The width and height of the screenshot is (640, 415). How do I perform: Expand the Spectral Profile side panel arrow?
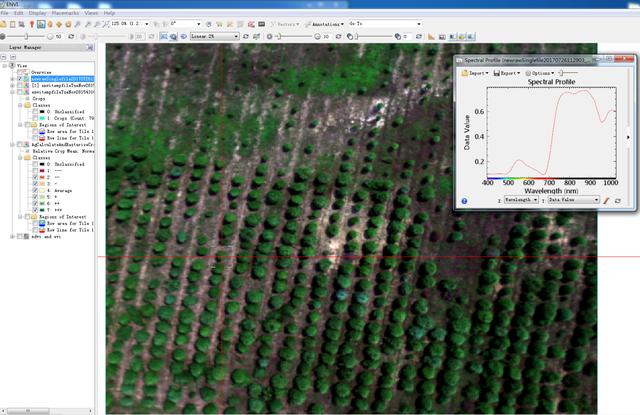pyautogui.click(x=627, y=136)
